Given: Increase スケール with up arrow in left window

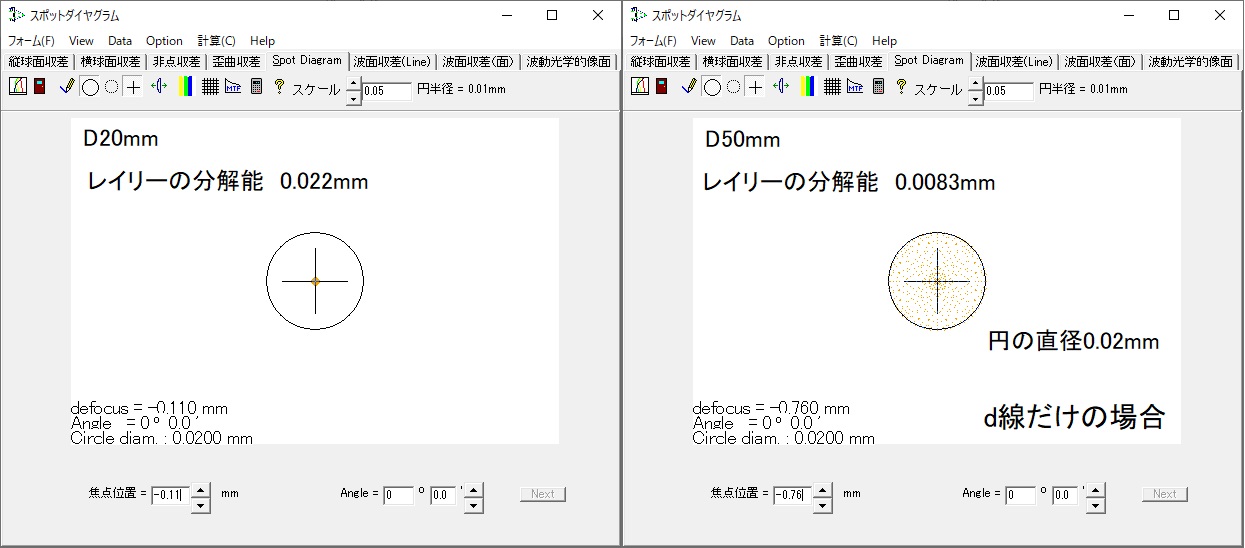Looking at the screenshot, I should [353, 84].
